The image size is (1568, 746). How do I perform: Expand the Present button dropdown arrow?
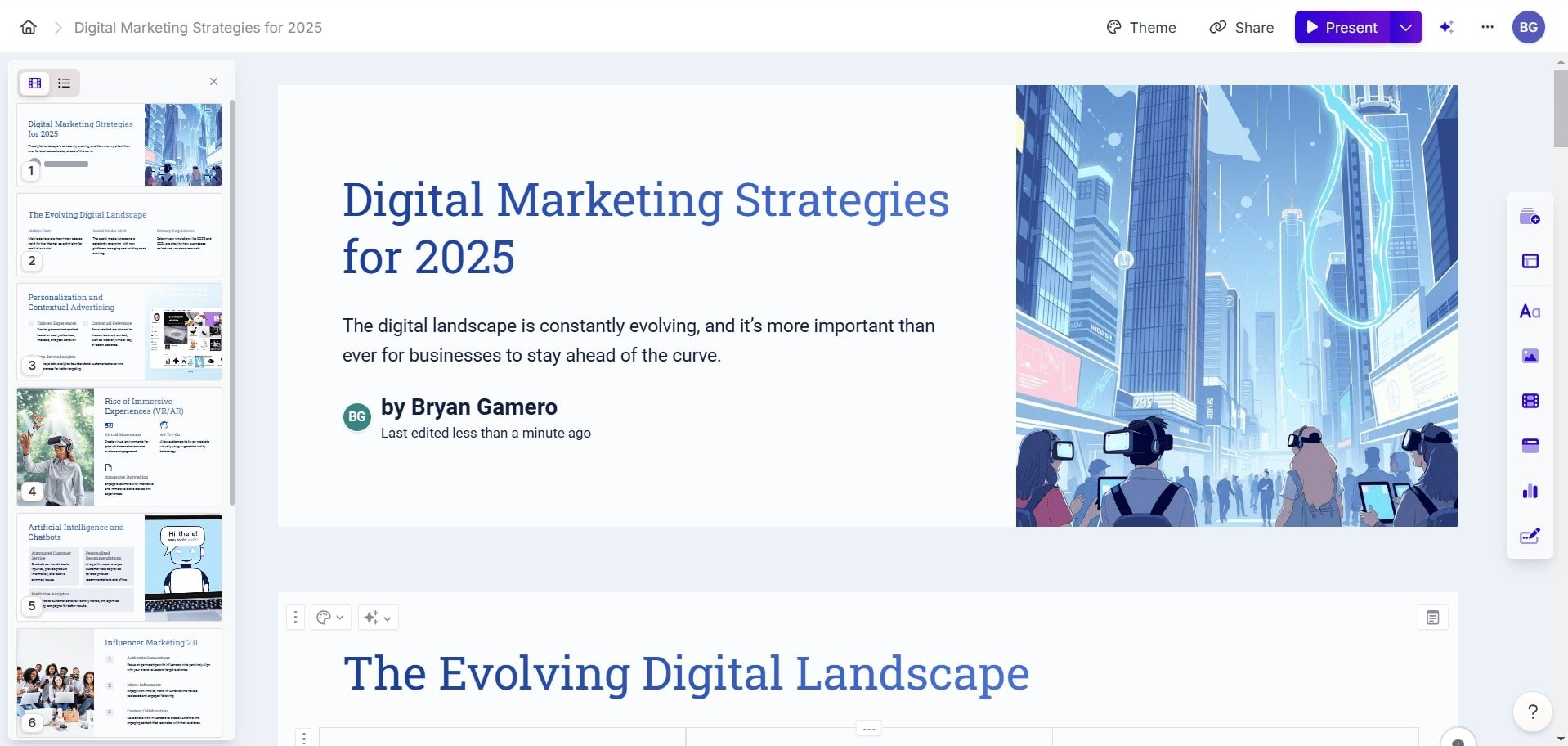(1405, 27)
